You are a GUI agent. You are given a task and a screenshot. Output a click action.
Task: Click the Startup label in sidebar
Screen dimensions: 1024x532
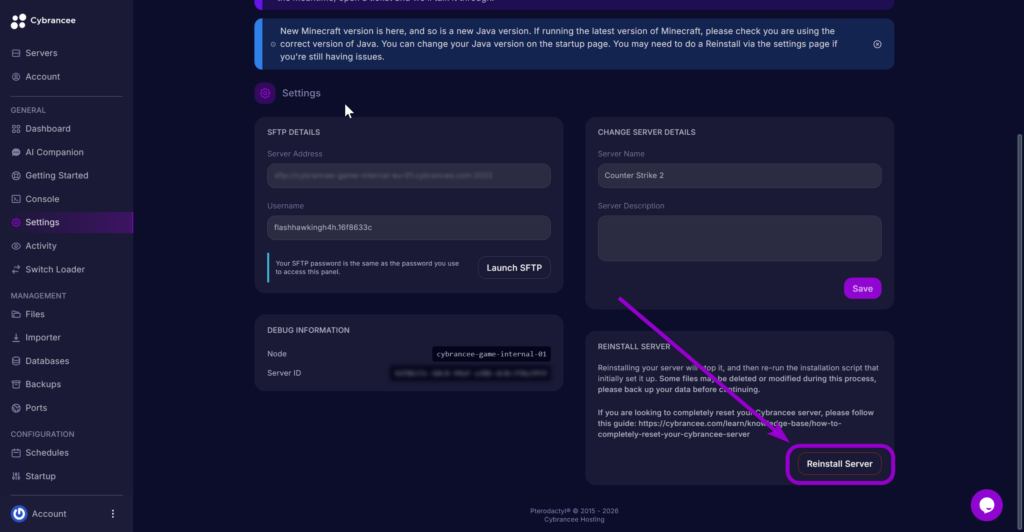pyautogui.click(x=40, y=476)
